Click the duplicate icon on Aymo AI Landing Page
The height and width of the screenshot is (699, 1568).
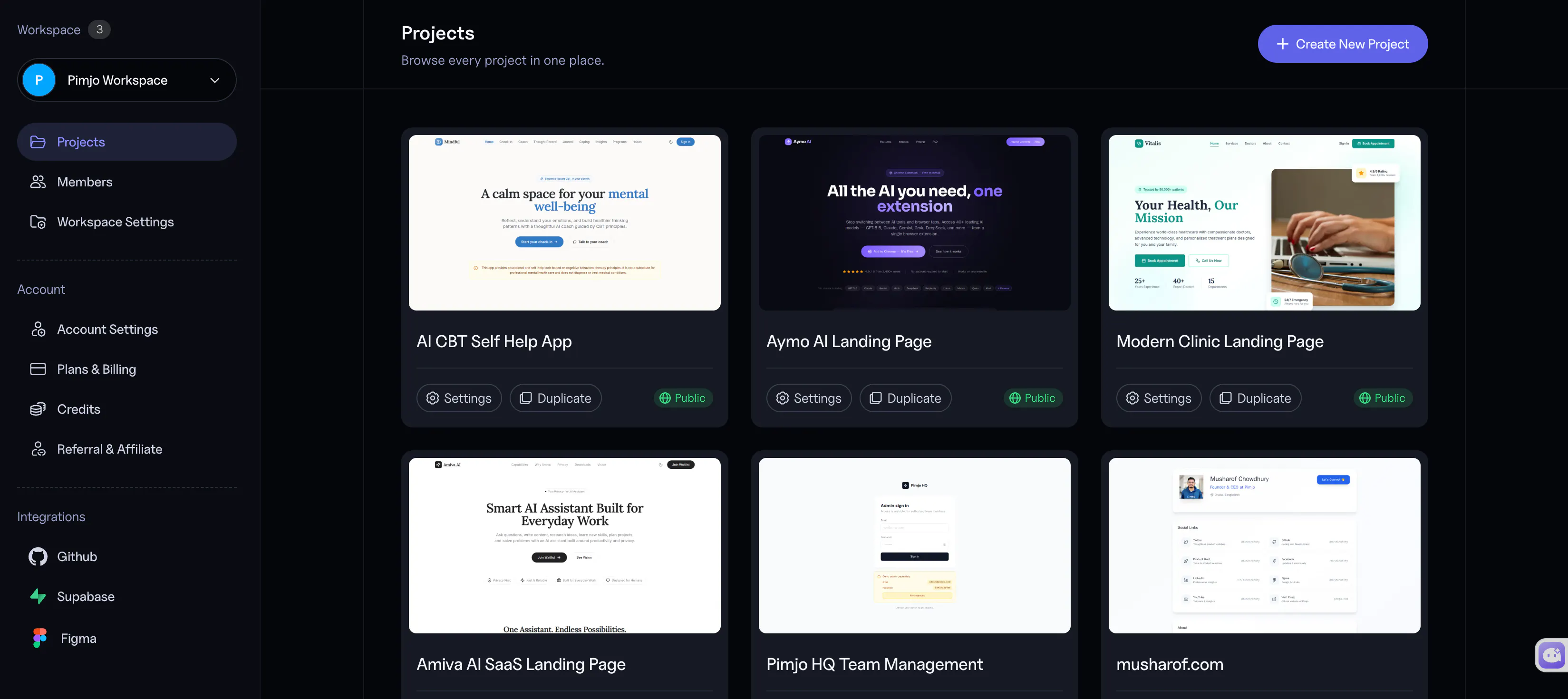point(875,398)
